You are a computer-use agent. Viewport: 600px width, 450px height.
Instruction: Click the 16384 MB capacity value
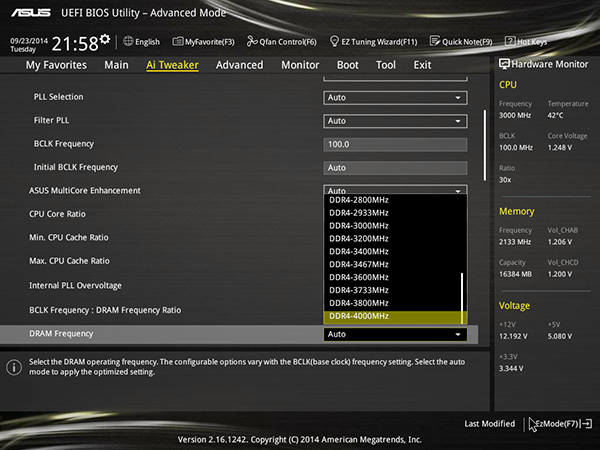coord(515,274)
